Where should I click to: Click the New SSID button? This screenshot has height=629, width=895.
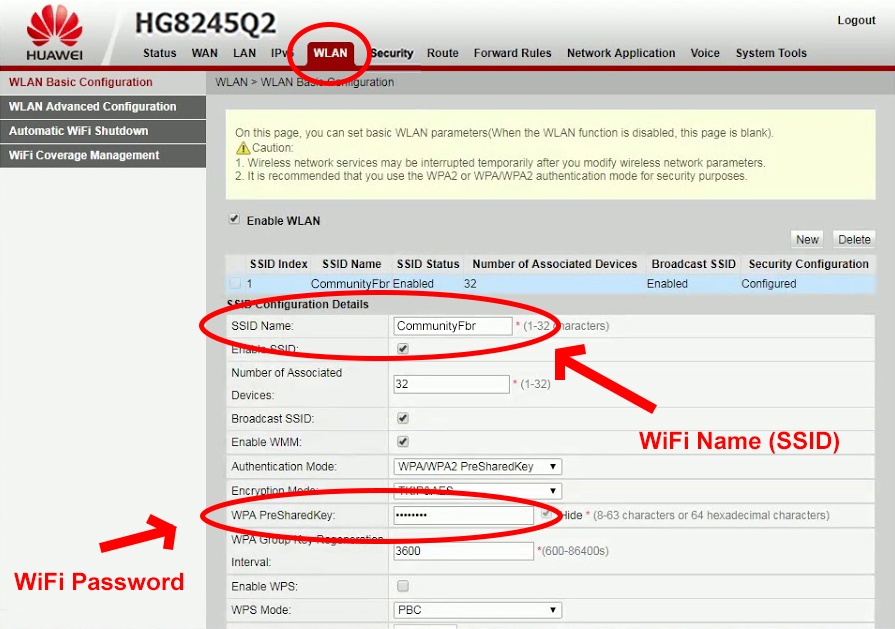coord(807,240)
